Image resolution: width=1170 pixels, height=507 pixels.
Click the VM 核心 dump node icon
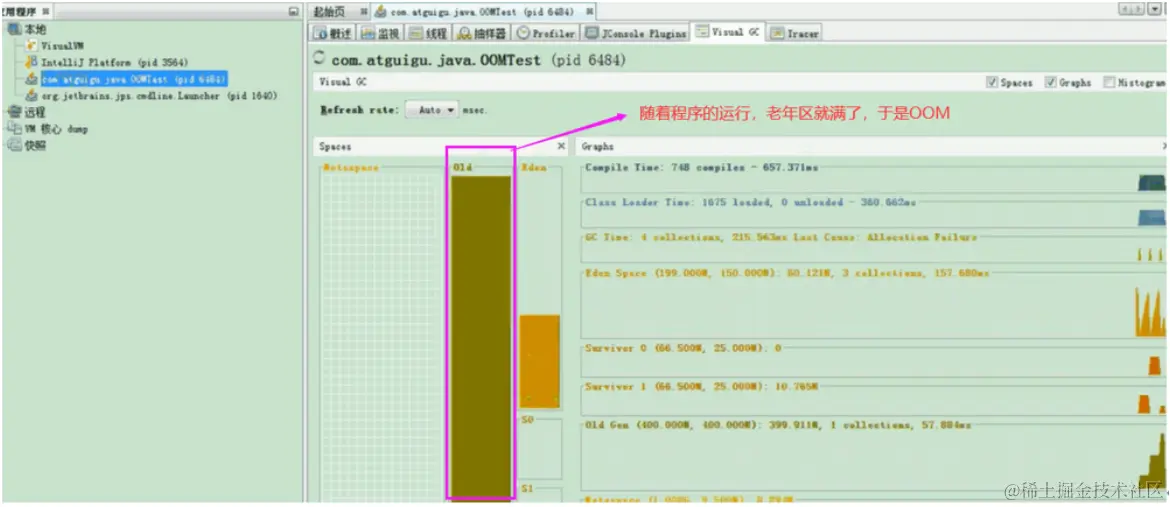(x=14, y=128)
